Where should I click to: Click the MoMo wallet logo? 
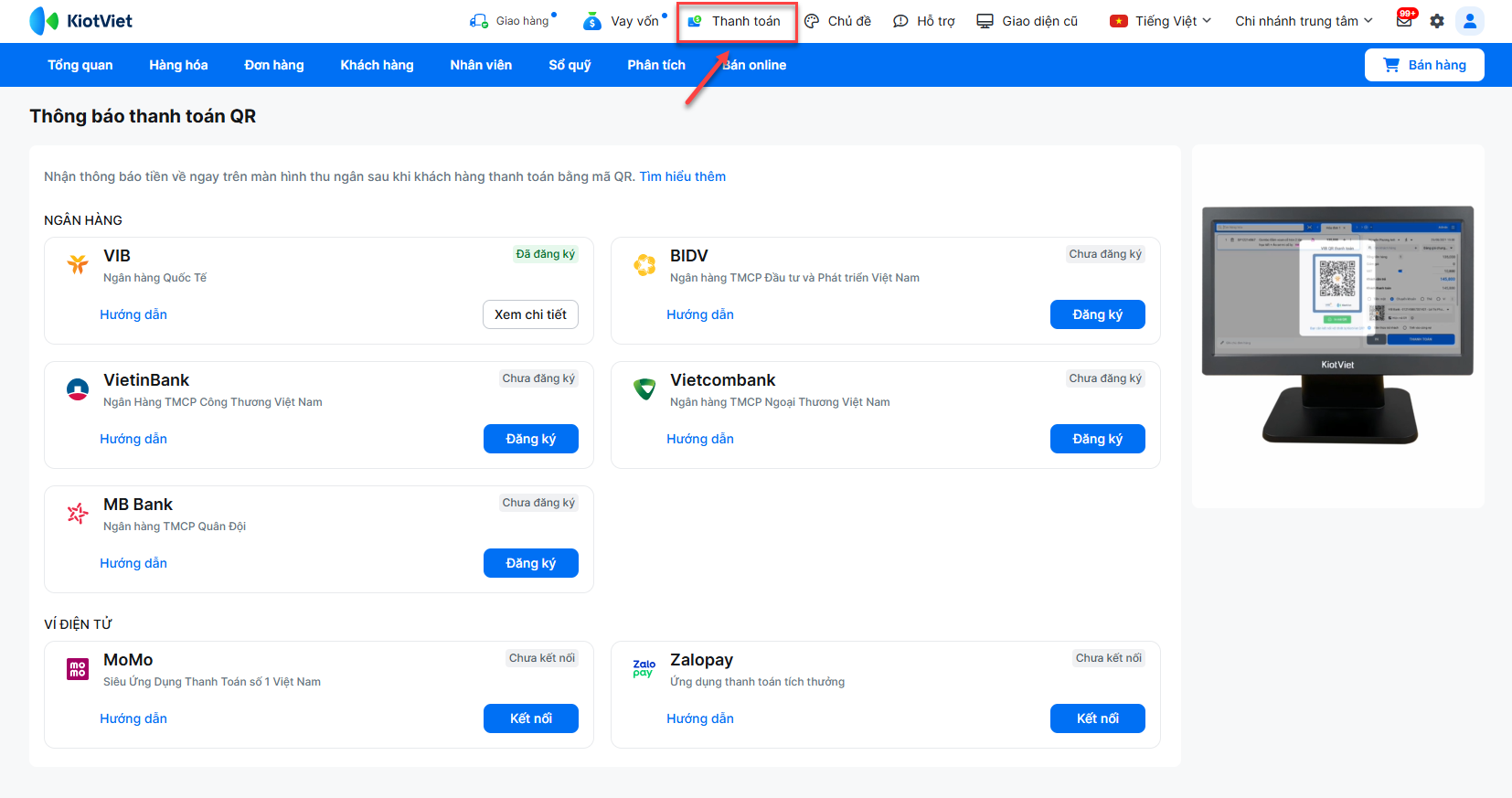tap(78, 669)
